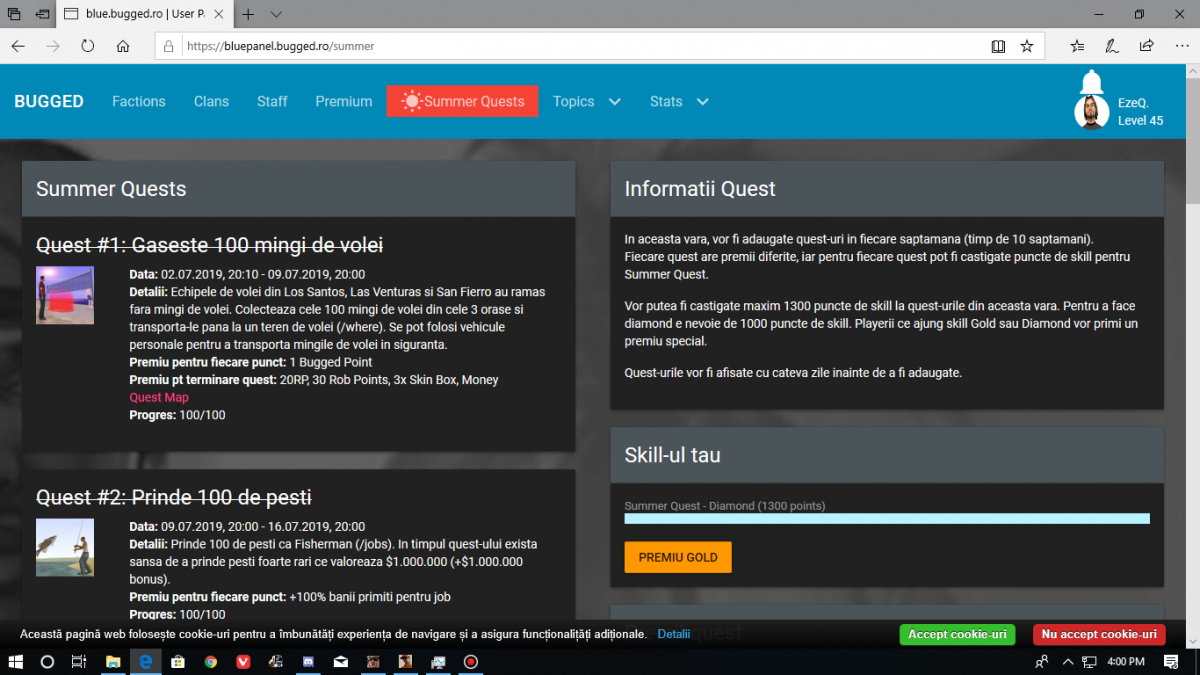The height and width of the screenshot is (675, 1200).
Task: Open the EzeQ. profile avatar
Action: coord(1091,112)
